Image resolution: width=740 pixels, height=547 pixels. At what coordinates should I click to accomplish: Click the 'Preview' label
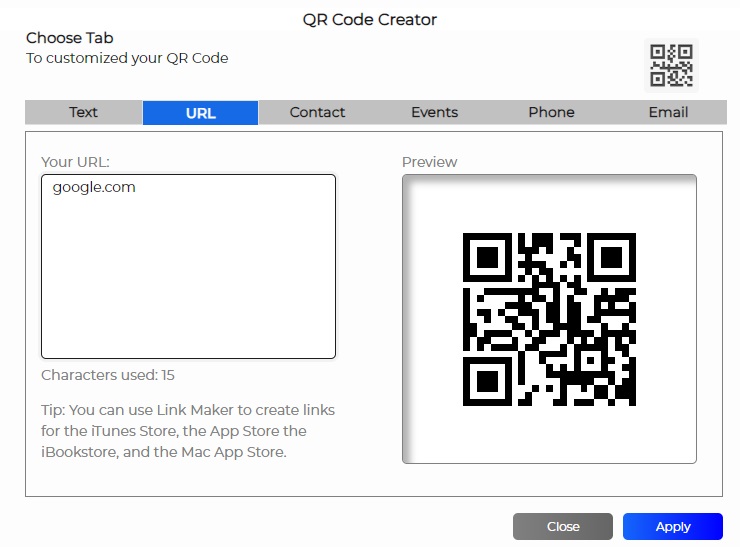tap(429, 162)
